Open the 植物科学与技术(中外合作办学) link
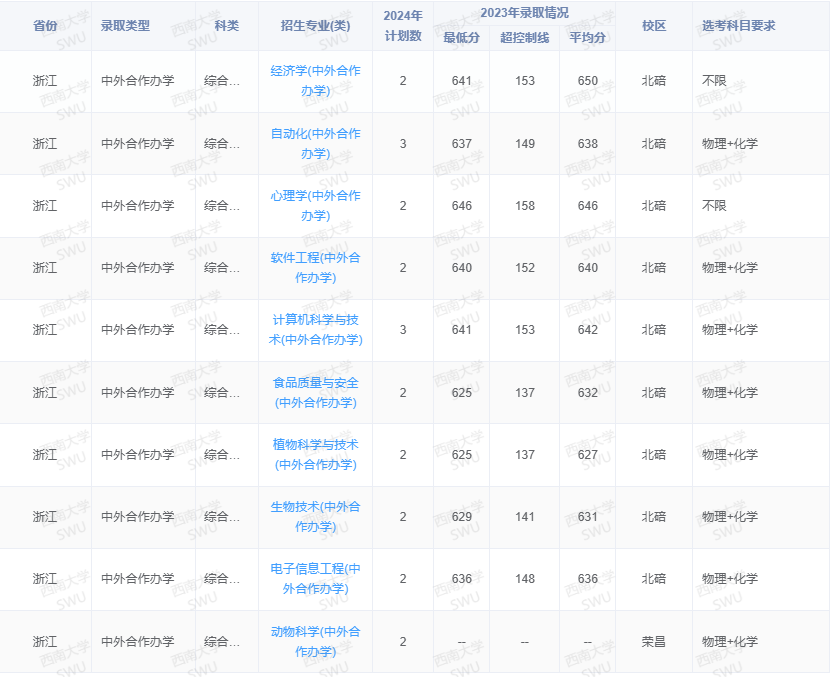 315,455
